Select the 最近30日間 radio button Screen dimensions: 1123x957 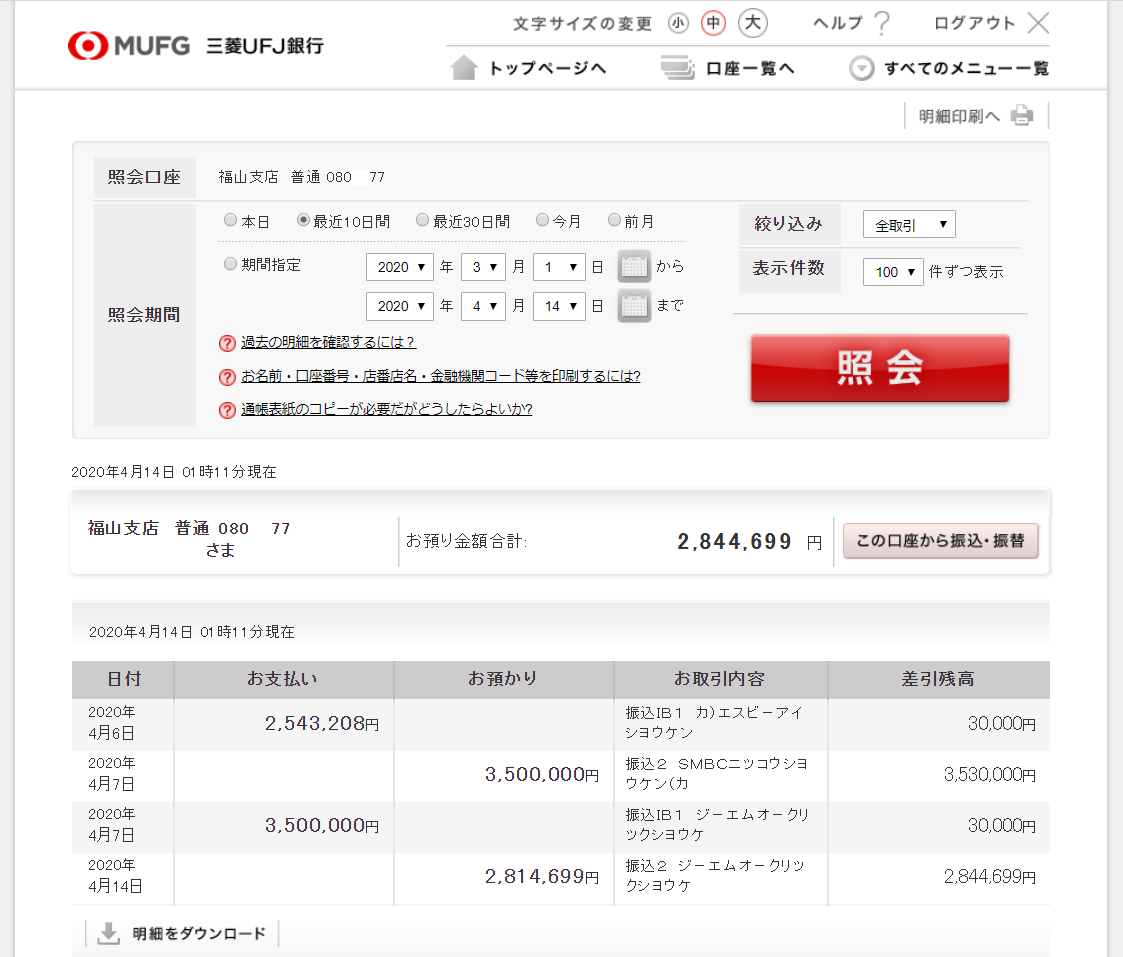pos(423,221)
